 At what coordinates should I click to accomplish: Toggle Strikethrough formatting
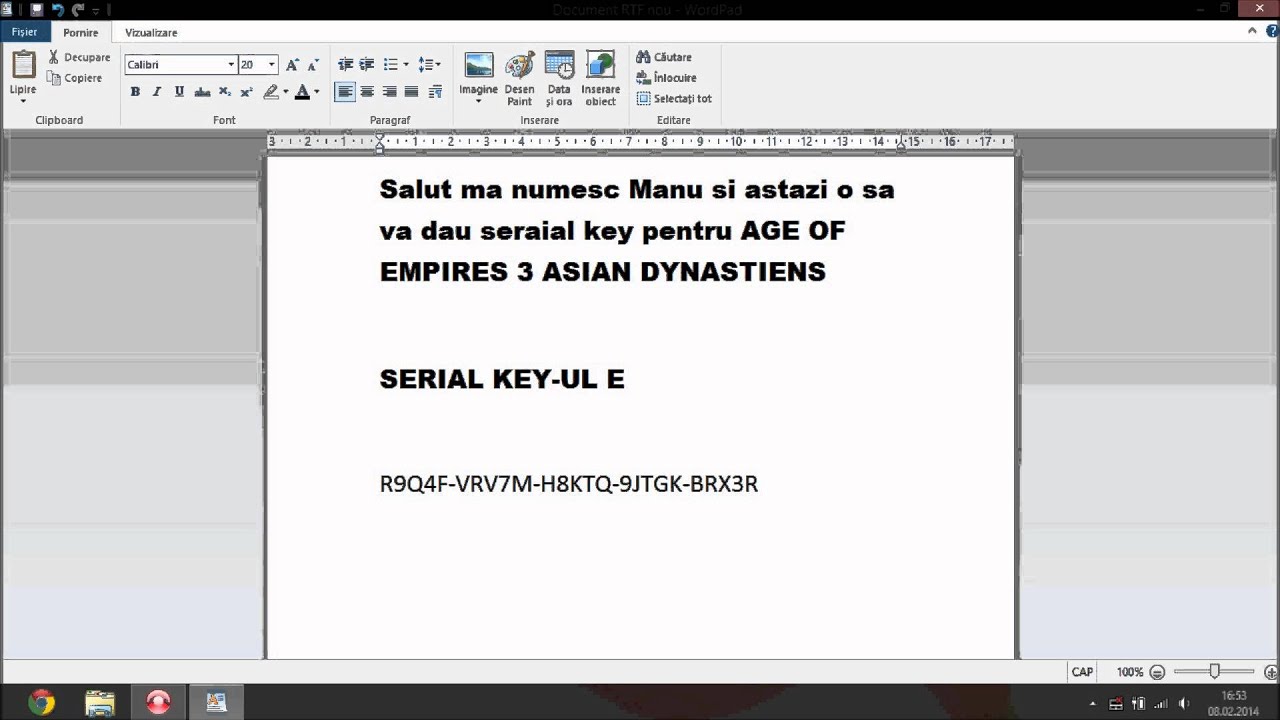click(x=202, y=92)
